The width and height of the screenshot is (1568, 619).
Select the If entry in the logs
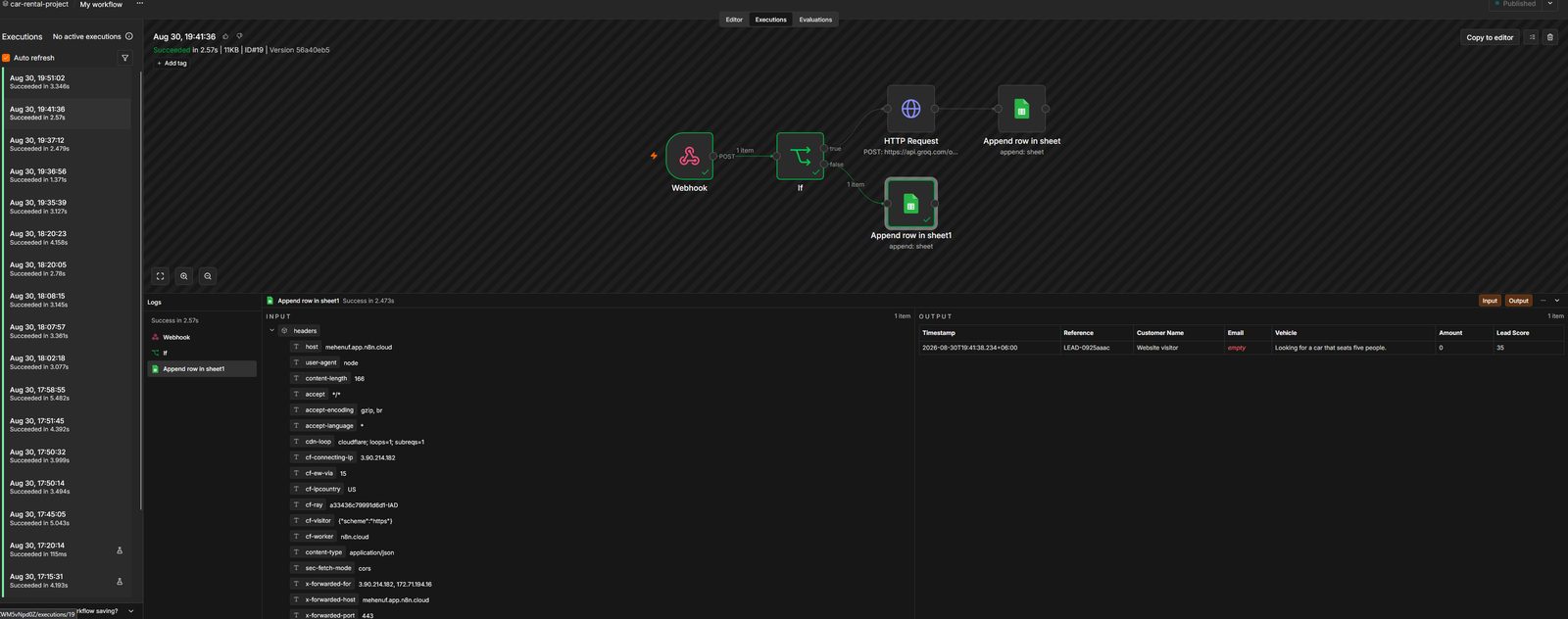pyautogui.click(x=203, y=353)
